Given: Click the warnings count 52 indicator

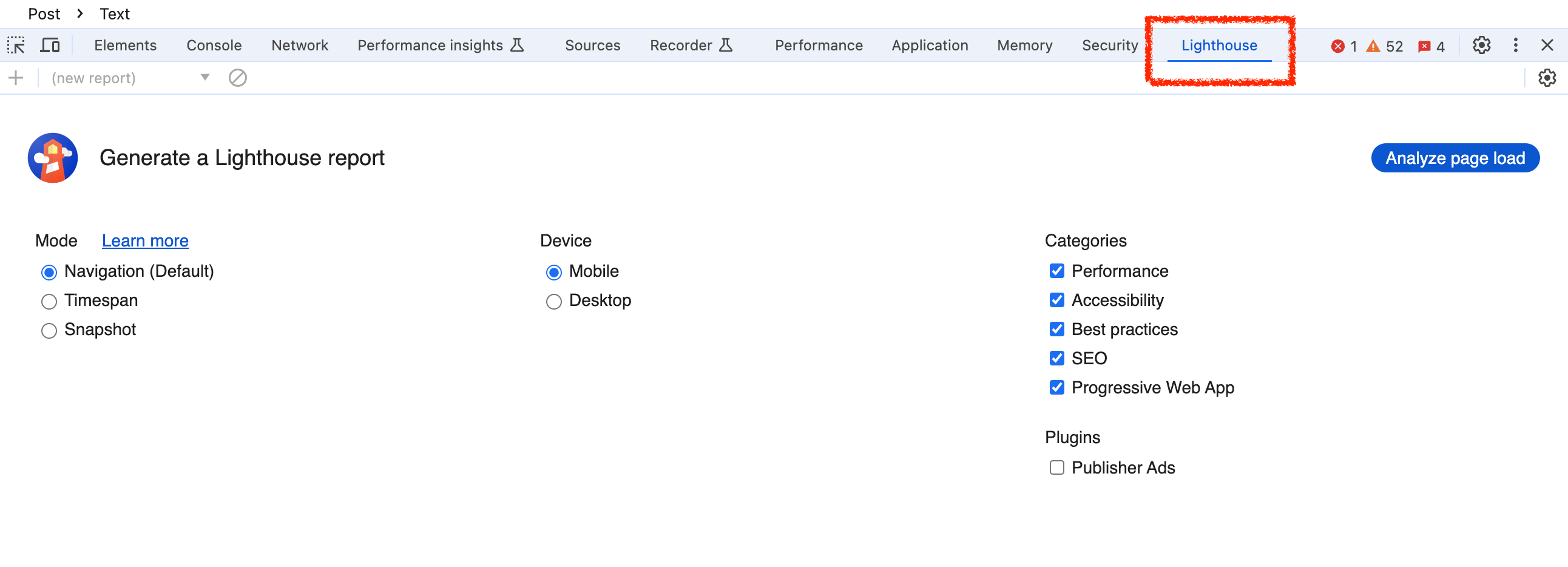Looking at the screenshot, I should [x=1384, y=46].
